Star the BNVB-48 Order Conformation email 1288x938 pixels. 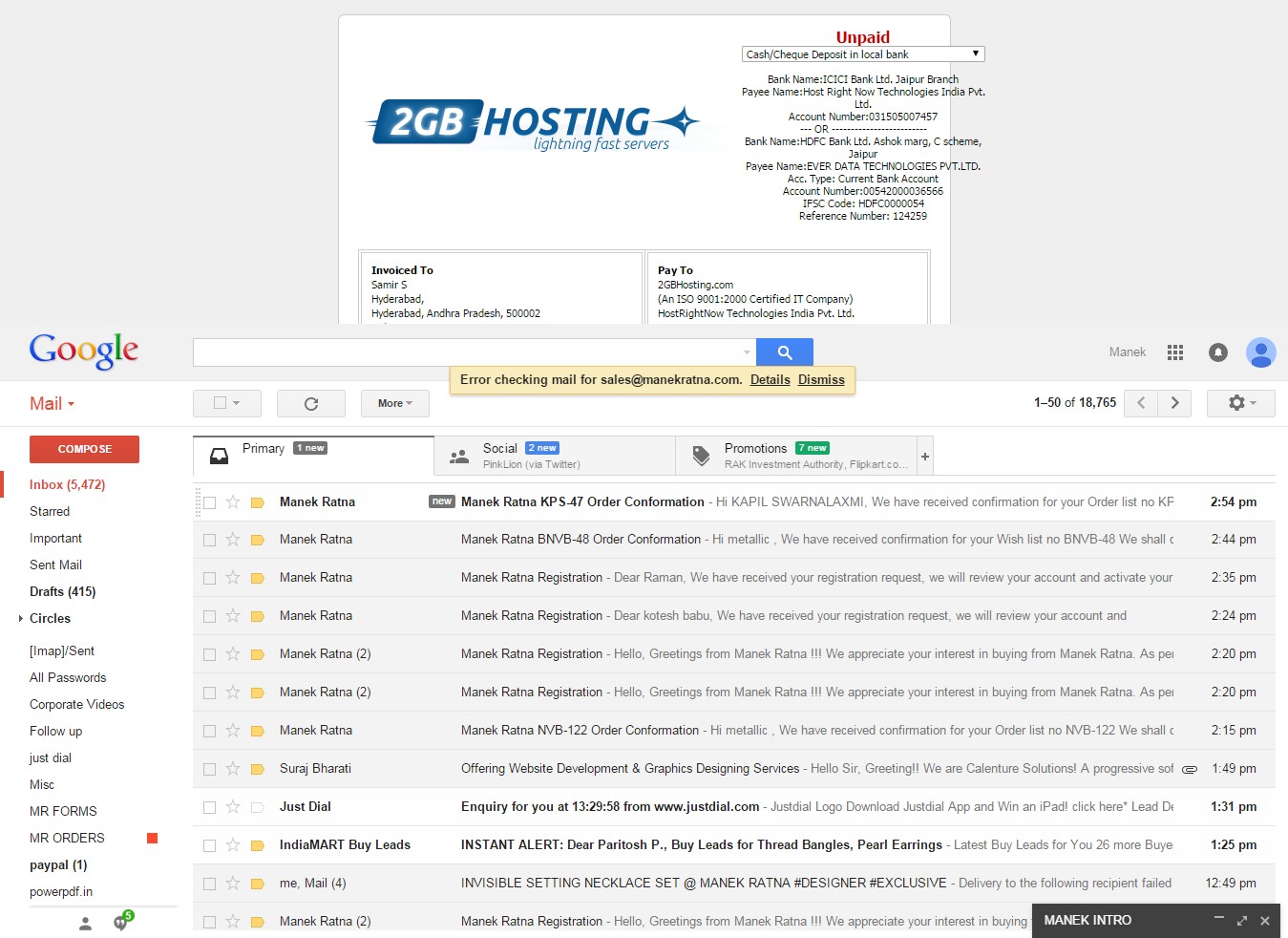233,540
